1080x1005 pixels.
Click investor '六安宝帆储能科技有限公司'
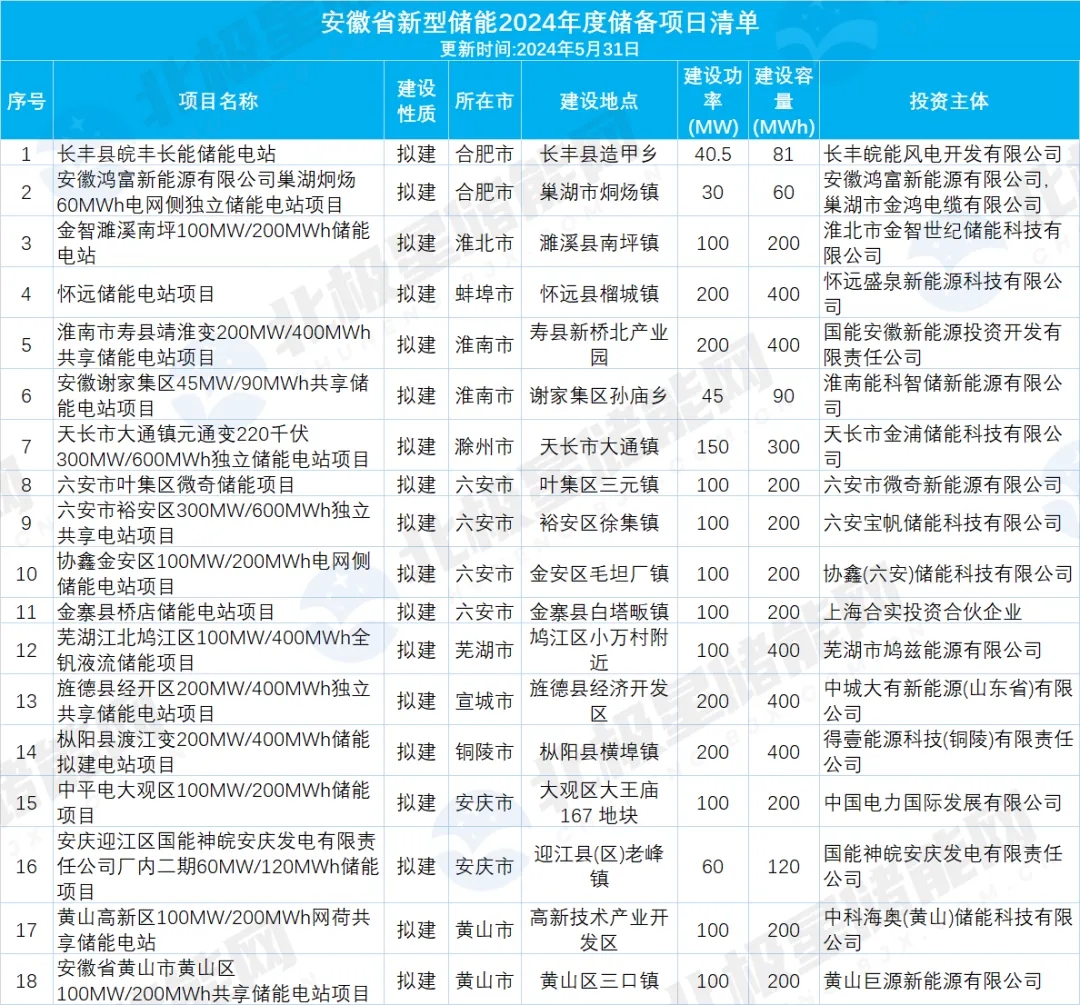(x=943, y=523)
